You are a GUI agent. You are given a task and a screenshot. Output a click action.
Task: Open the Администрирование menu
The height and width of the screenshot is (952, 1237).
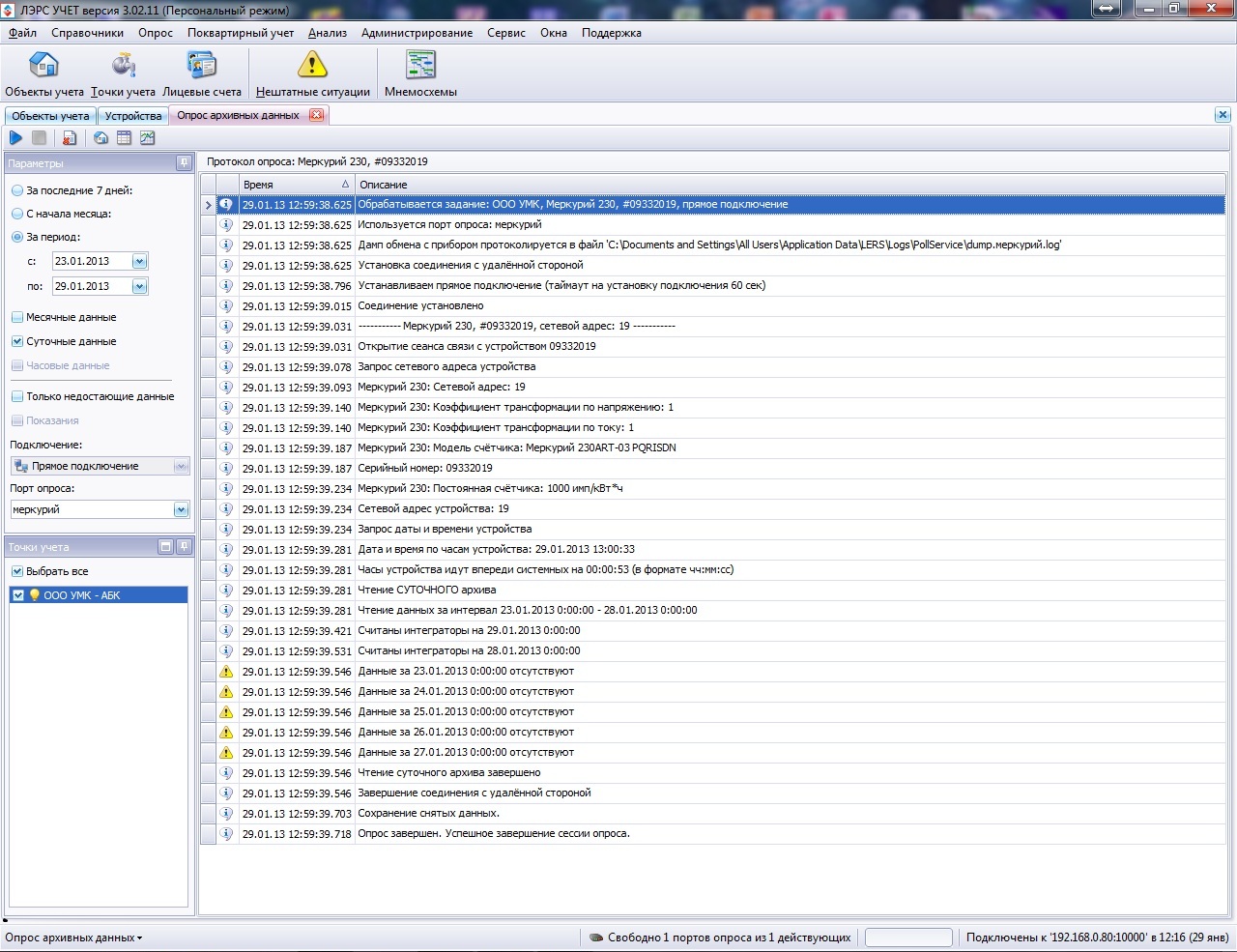417,33
